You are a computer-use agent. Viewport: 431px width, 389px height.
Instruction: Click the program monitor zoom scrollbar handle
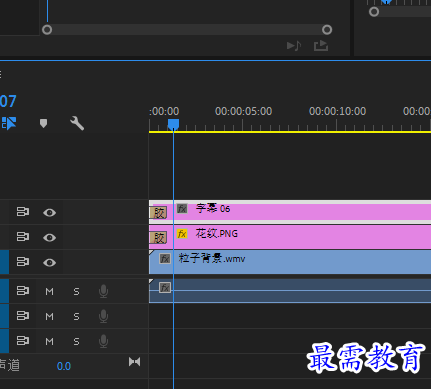(x=374, y=12)
